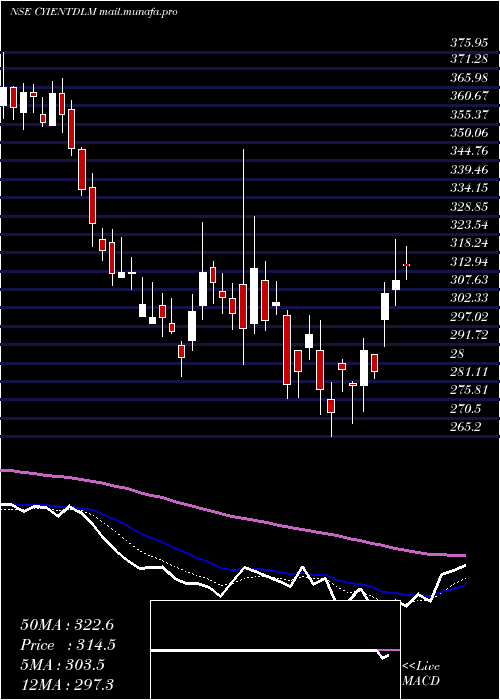Click the 360.67 price label
The image size is (500, 700).
pos(469,96)
